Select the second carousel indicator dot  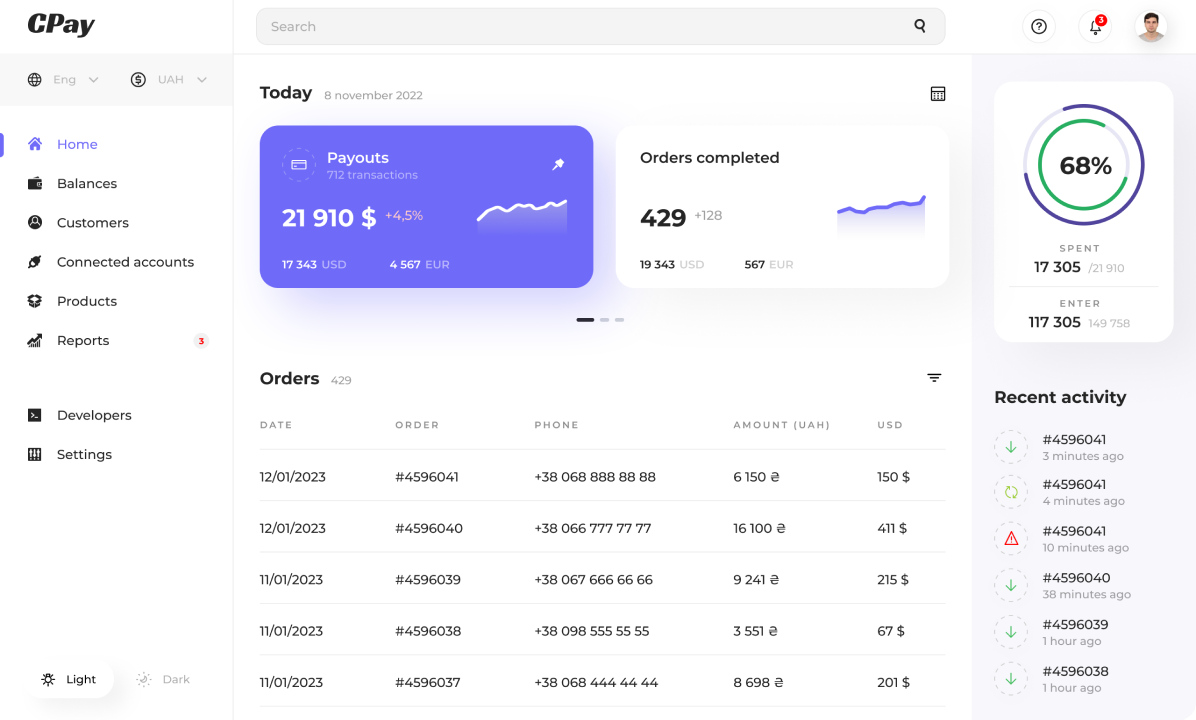click(x=604, y=320)
